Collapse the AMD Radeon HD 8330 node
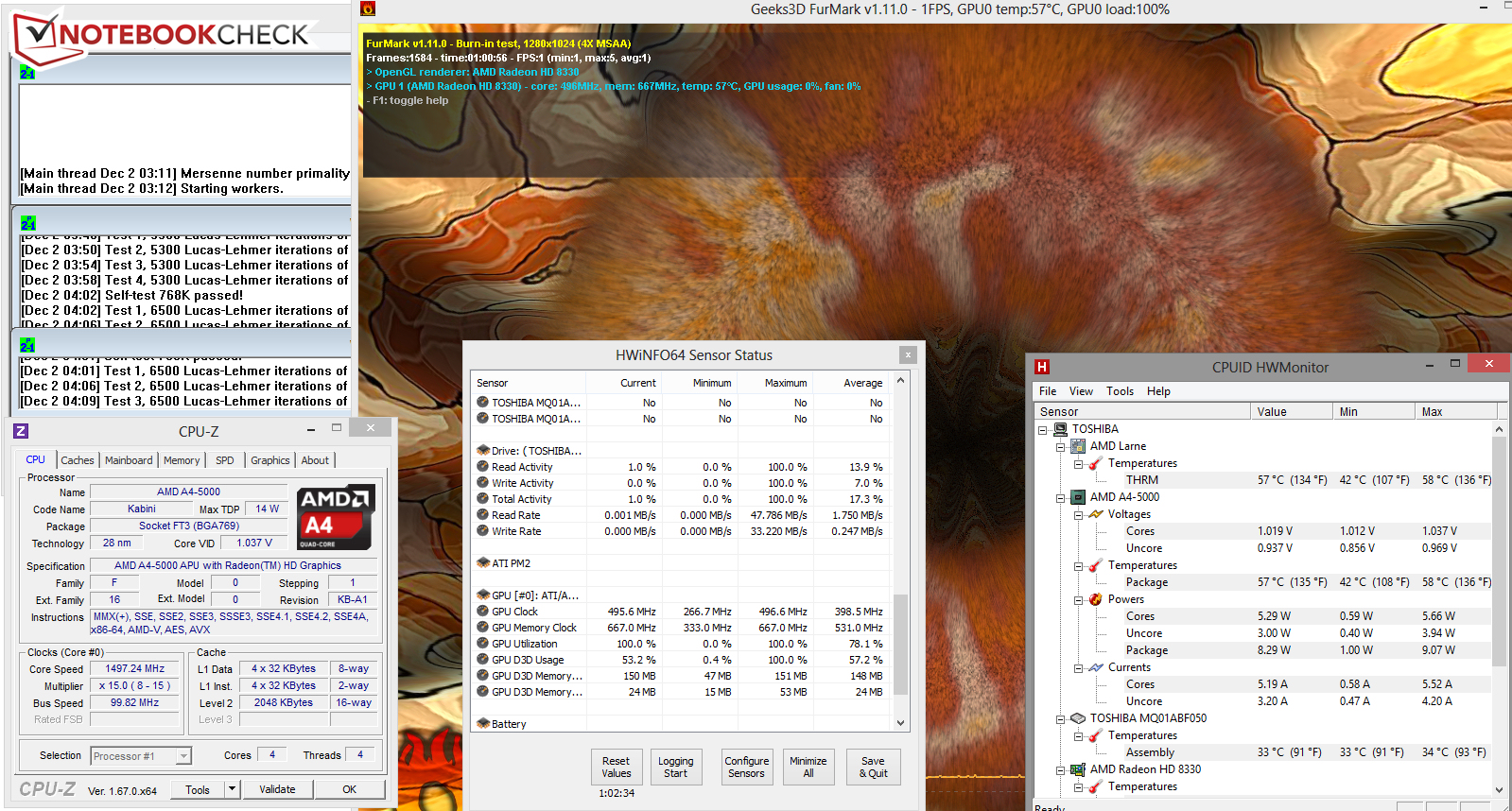The image size is (1512, 811). point(1061,770)
